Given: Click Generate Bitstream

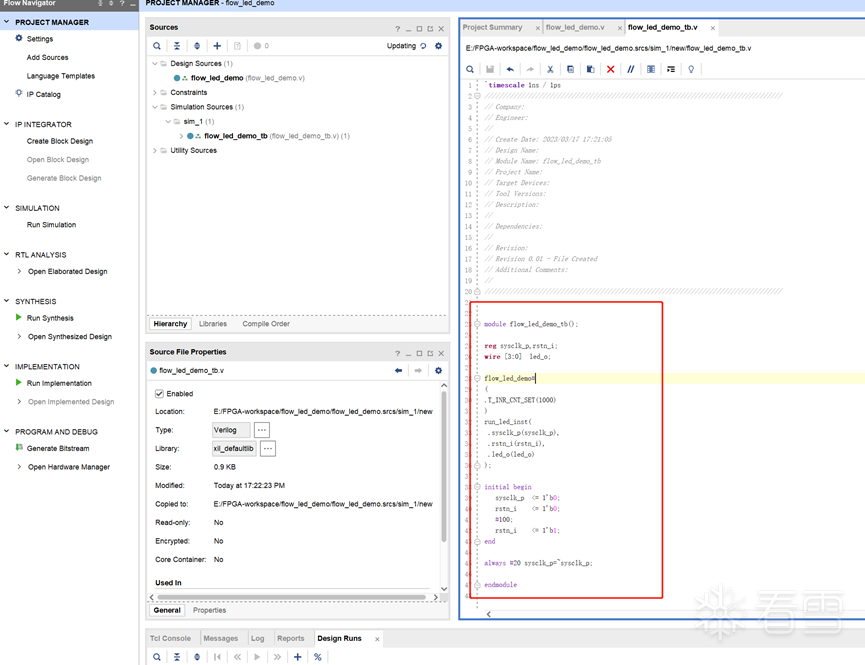Looking at the screenshot, I should point(58,448).
